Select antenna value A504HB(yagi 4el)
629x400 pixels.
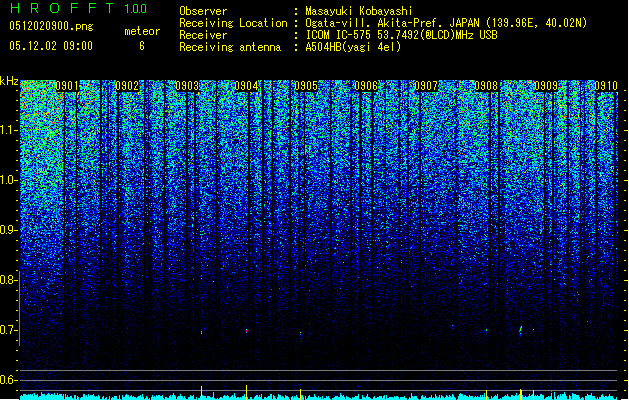[353, 47]
